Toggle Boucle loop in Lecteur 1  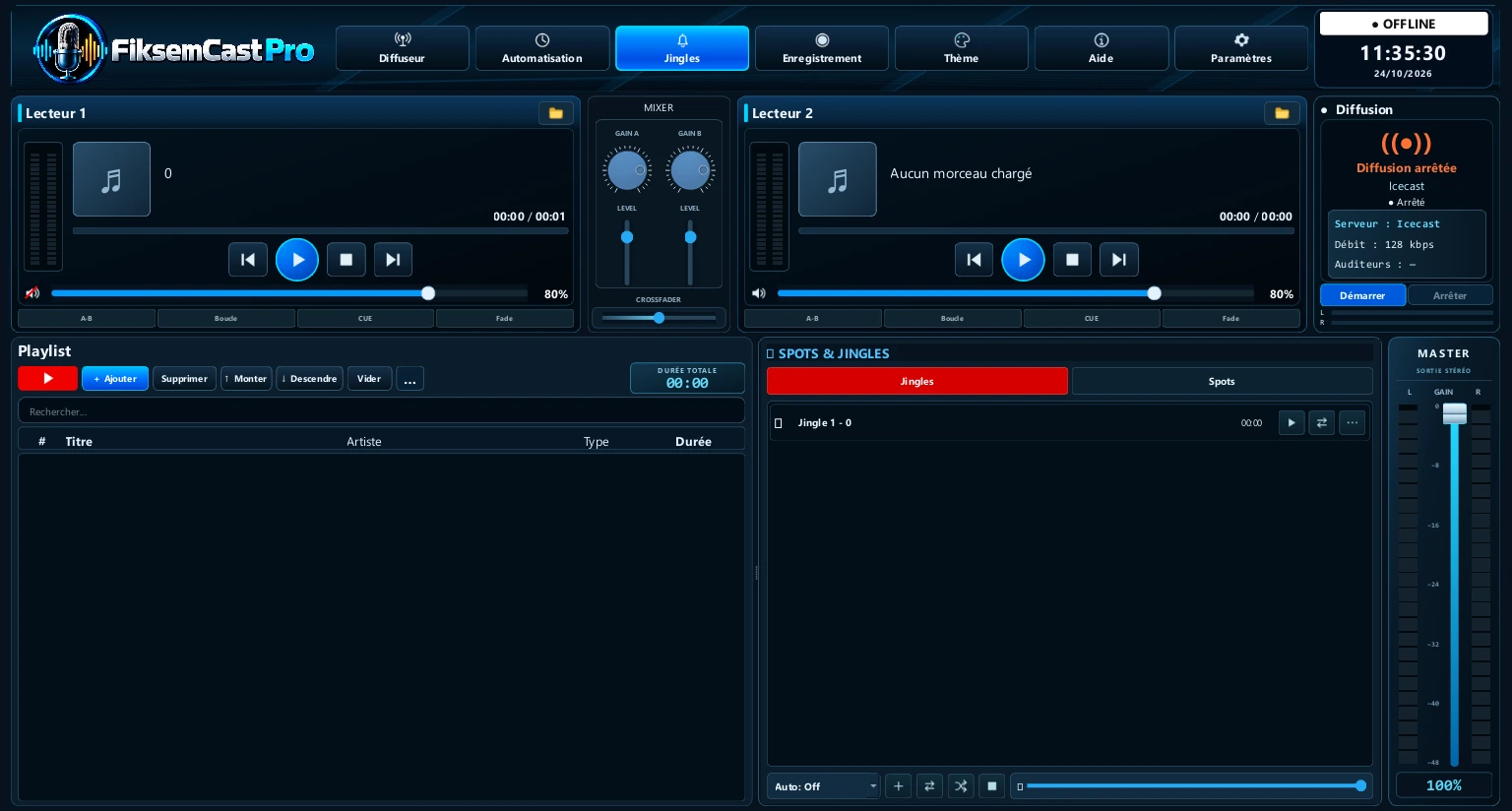[x=226, y=319]
